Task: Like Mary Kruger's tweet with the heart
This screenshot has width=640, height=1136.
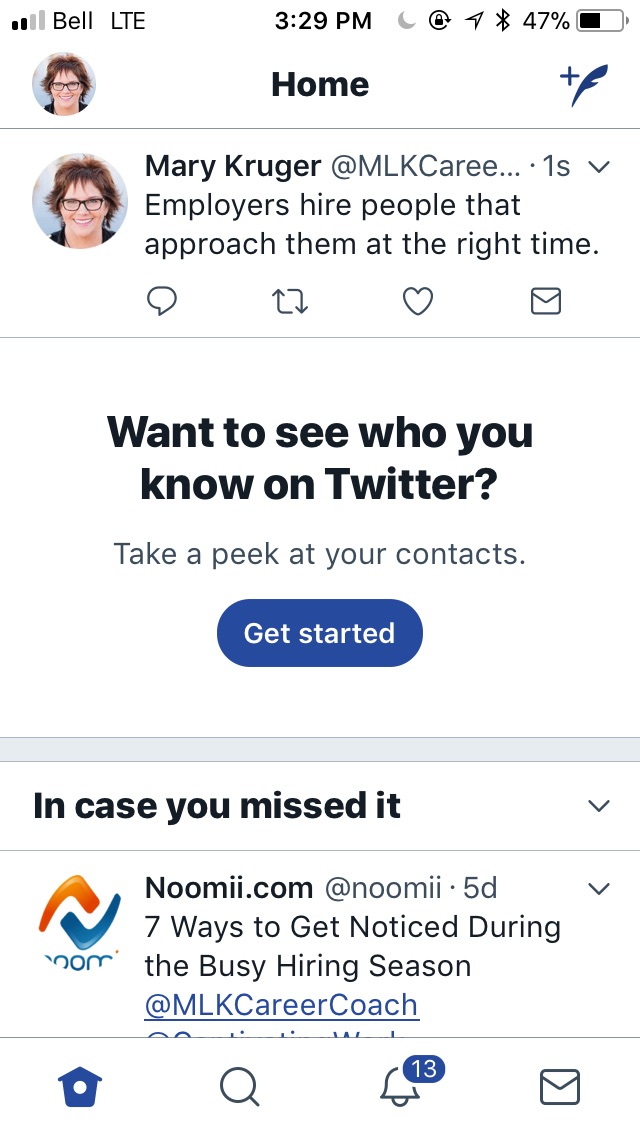Action: (x=417, y=301)
